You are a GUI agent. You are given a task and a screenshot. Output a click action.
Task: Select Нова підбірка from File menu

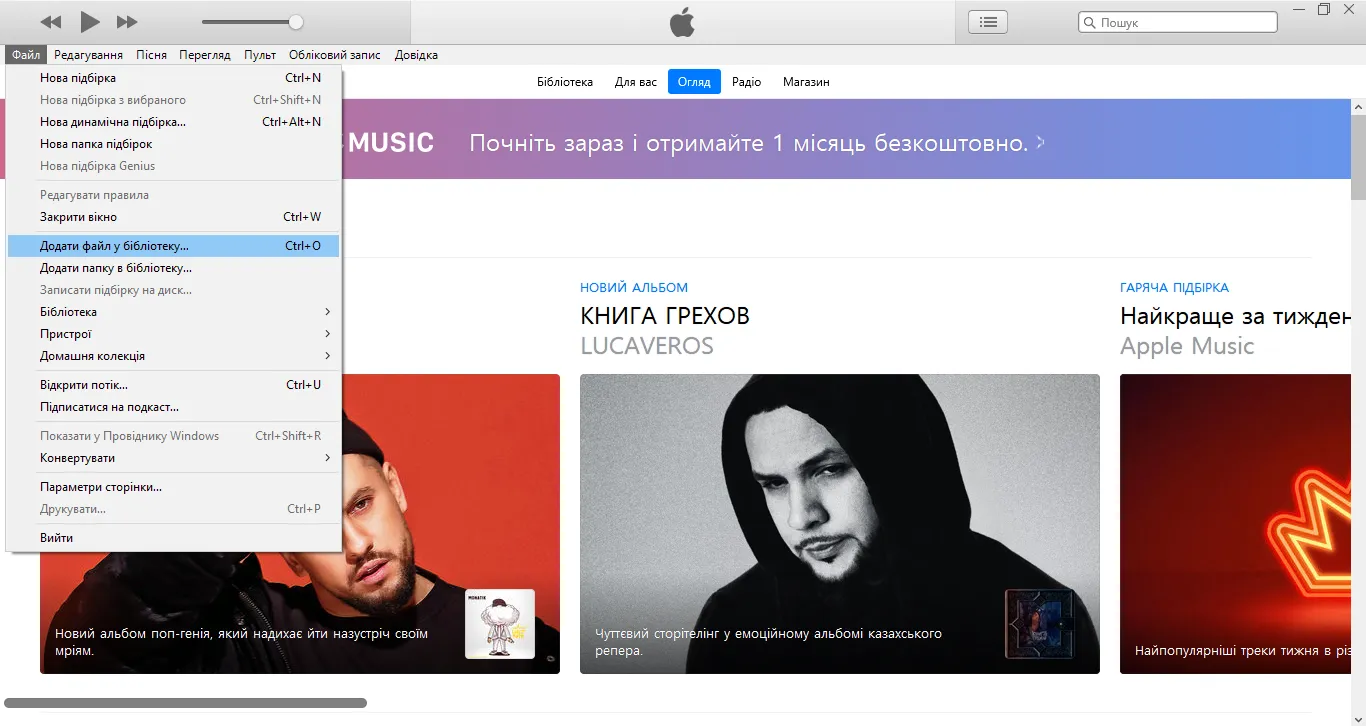[174, 78]
